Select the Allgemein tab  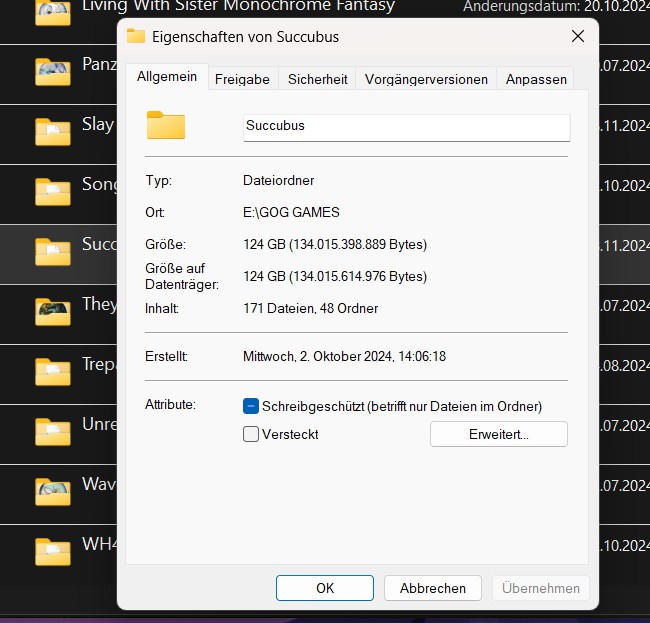pyautogui.click(x=167, y=77)
